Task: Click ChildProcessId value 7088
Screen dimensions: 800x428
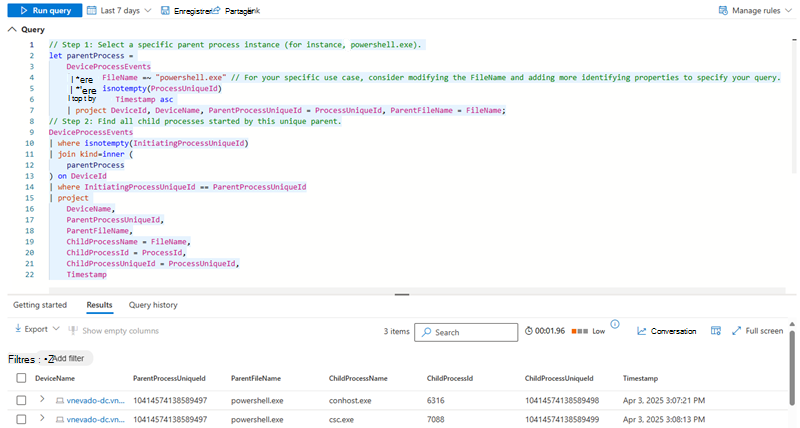Action: (x=436, y=419)
